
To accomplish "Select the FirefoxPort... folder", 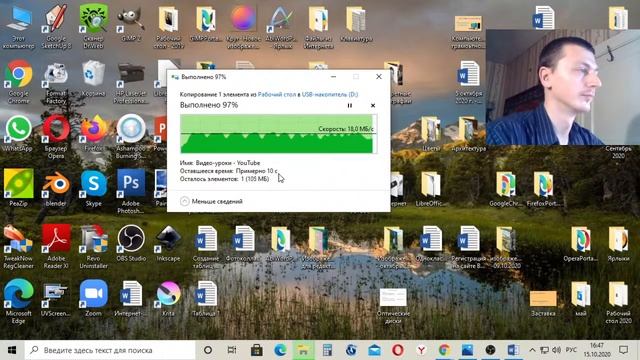I will click(543, 189).
